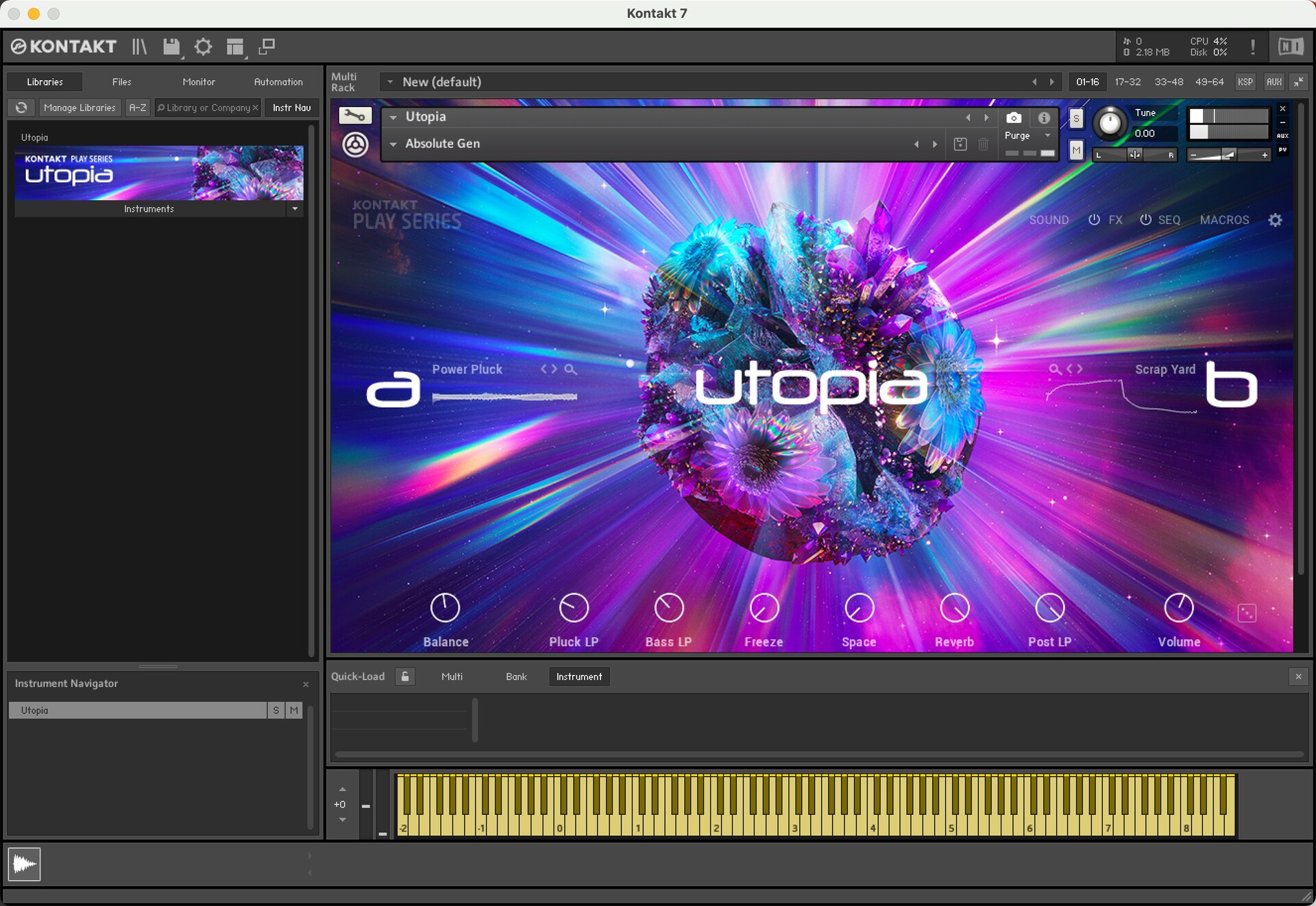Toggle A-Z library sorting
Screen dimensions: 1316x906
[138, 108]
